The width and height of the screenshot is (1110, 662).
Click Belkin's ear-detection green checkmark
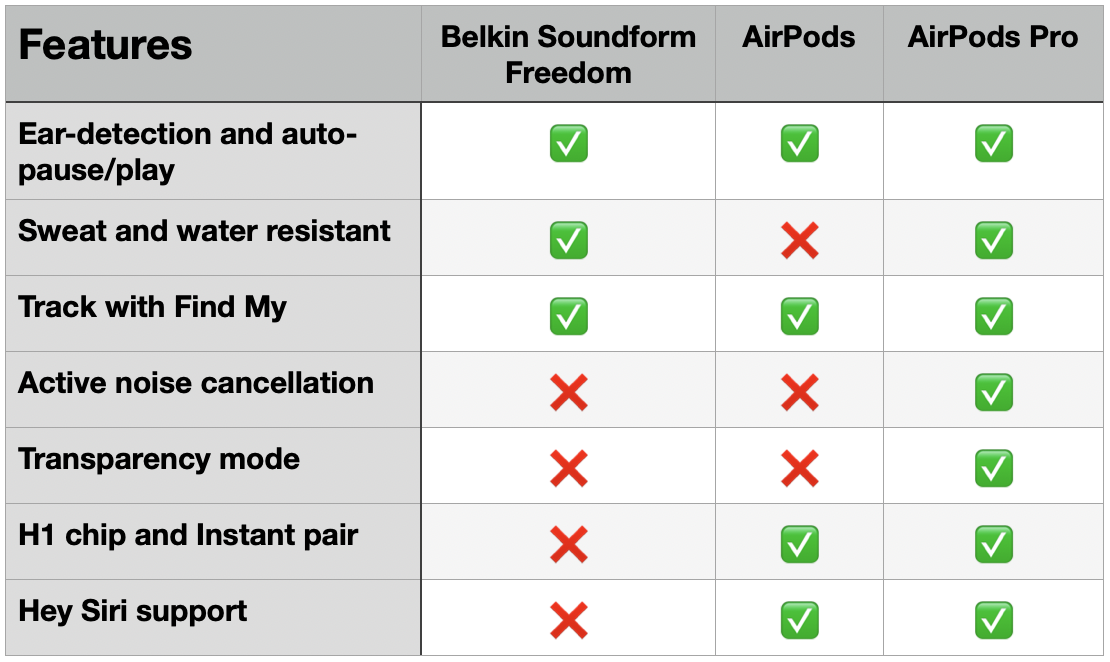tap(568, 144)
